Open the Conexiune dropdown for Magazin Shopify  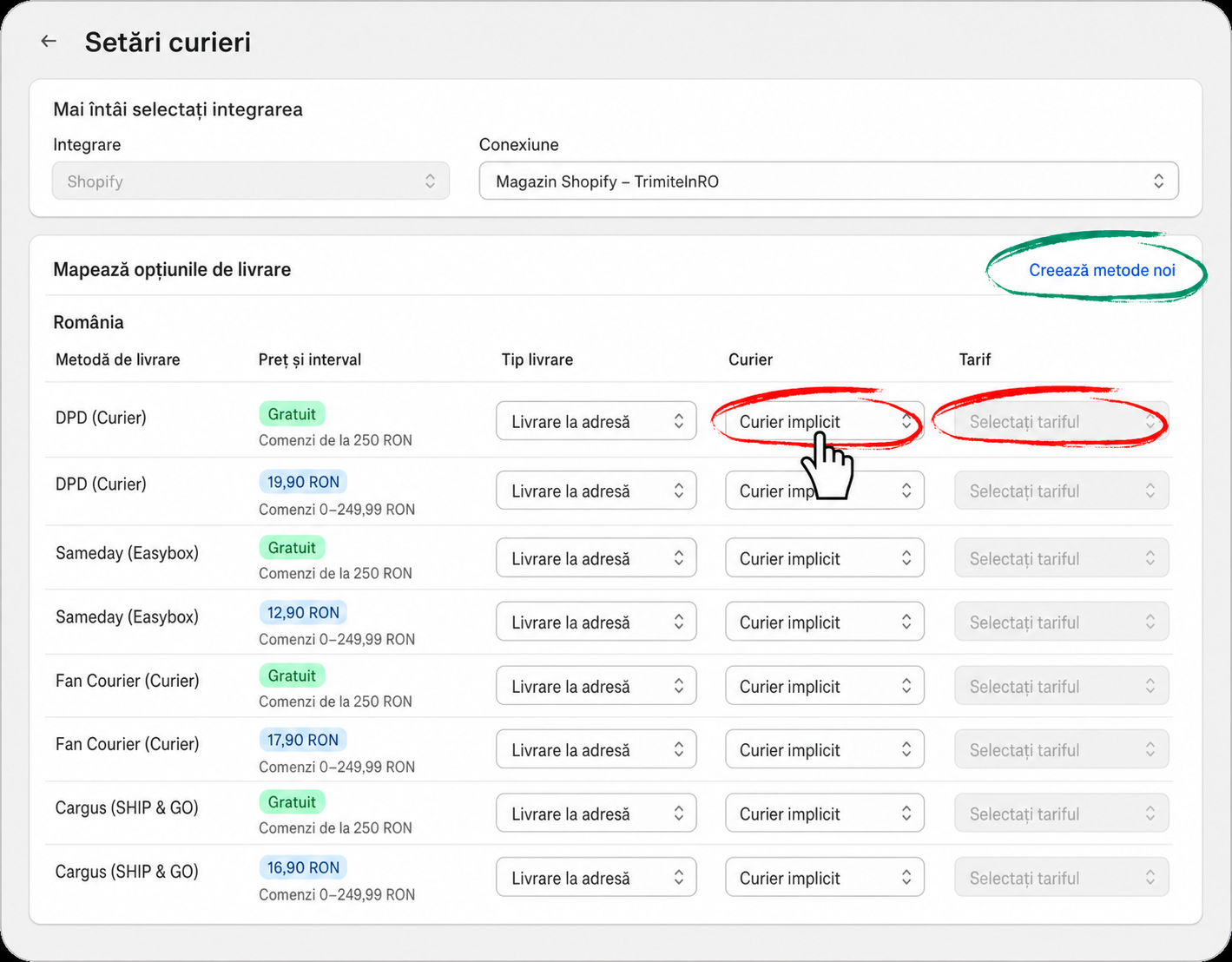coord(828,181)
